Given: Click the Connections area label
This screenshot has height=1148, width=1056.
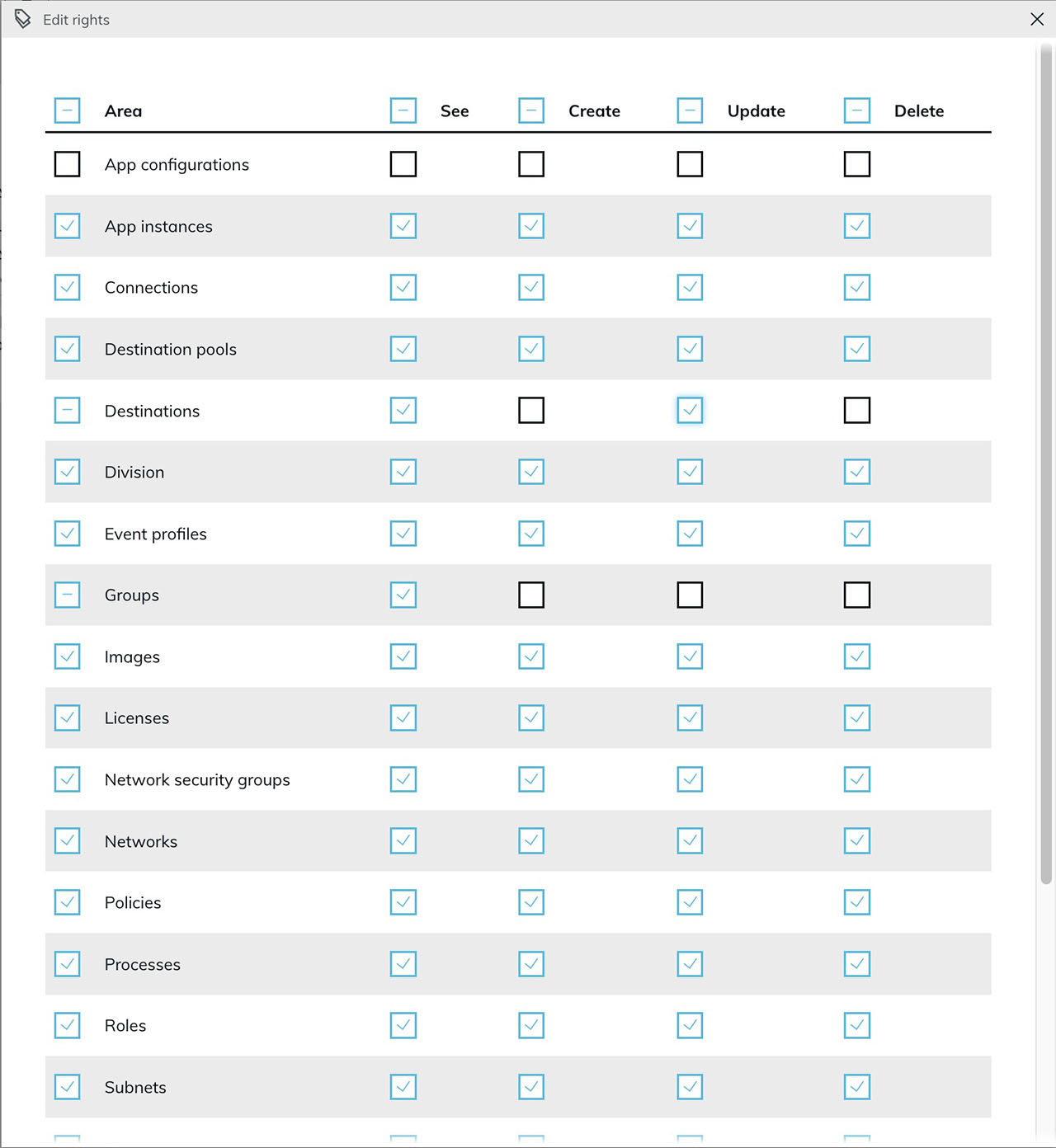Looking at the screenshot, I should (151, 288).
